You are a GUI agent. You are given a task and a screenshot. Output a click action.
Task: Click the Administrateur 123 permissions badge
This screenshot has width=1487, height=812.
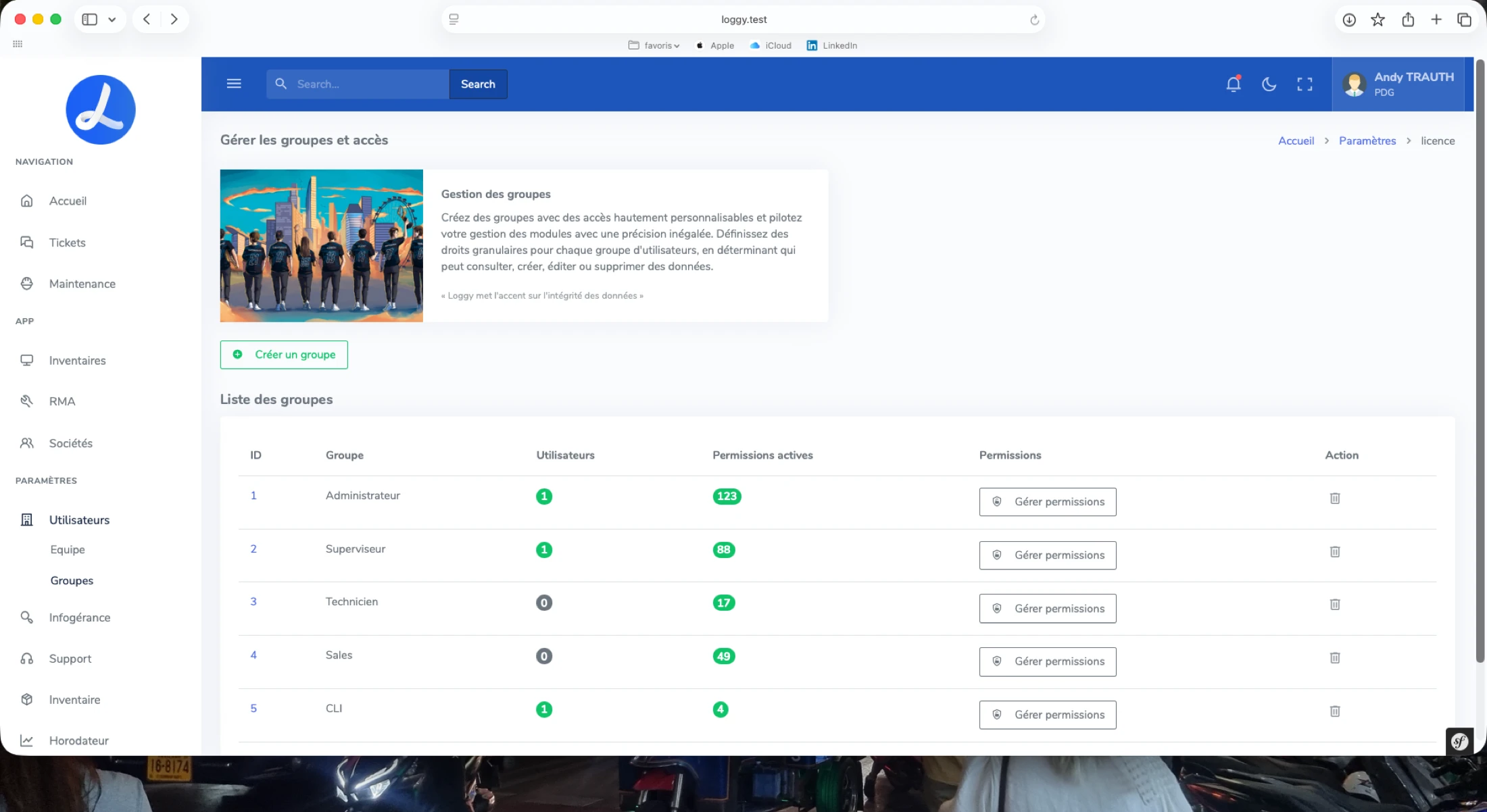[x=727, y=497]
